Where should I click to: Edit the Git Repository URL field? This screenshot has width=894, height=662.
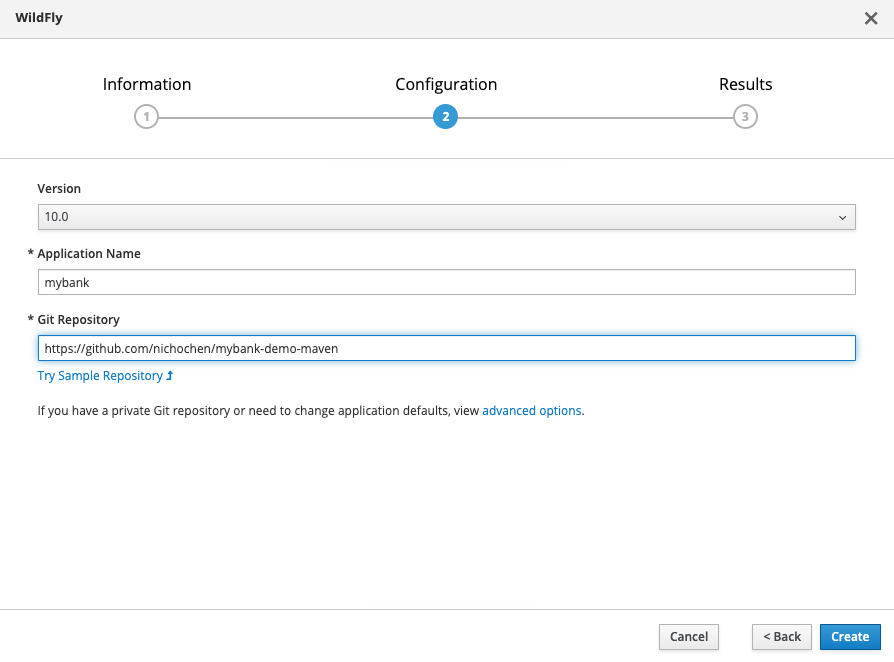click(446, 348)
